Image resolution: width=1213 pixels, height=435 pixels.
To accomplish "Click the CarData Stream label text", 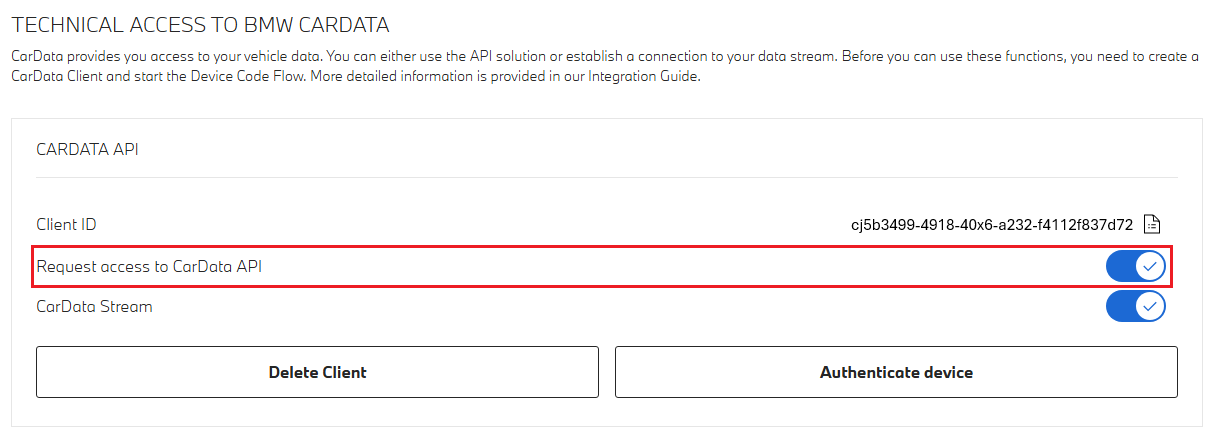I will [94, 306].
